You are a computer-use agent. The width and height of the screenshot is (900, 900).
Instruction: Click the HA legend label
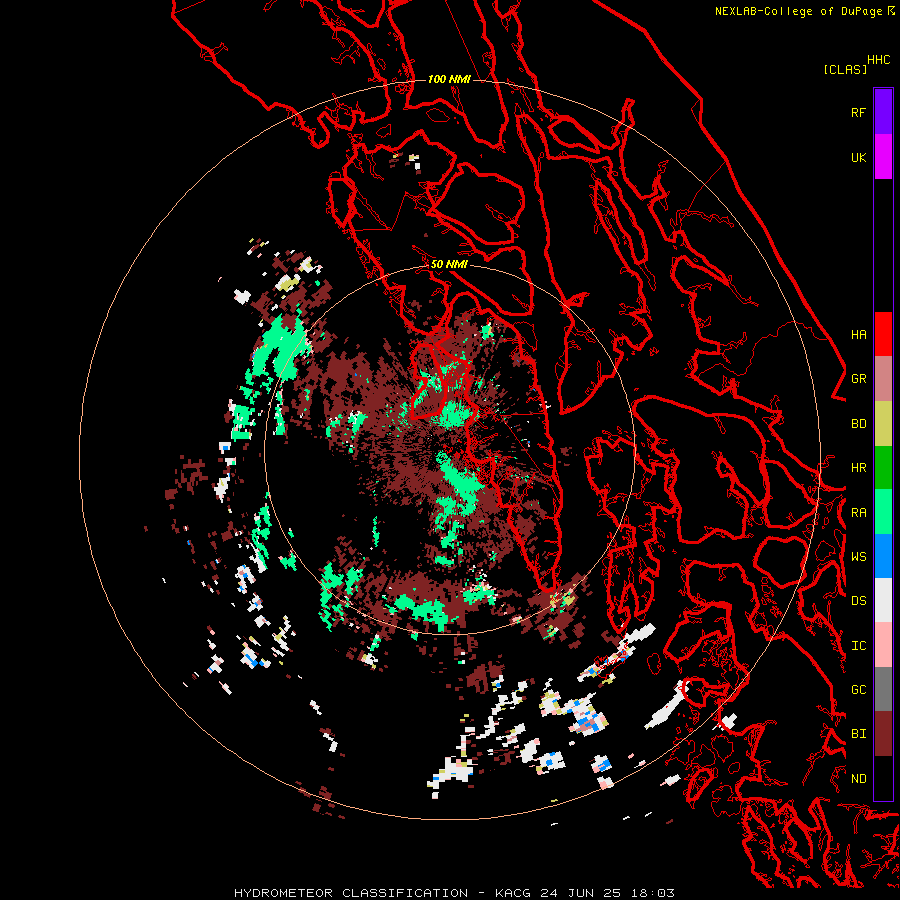pos(858,335)
